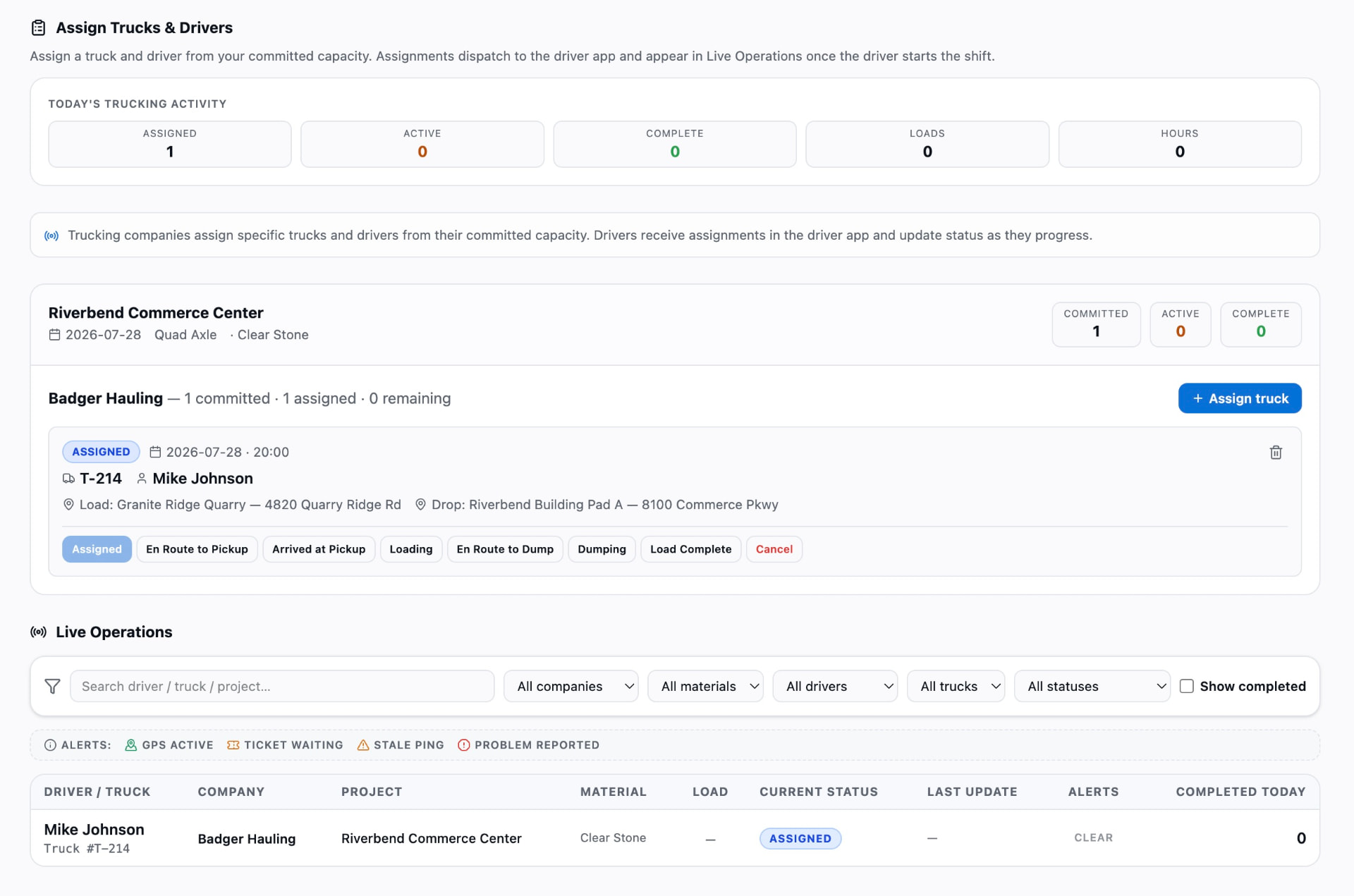Click the calendar icon beside 2026-07-28 · 20:00
The height and width of the screenshot is (896, 1354).
tap(155, 452)
